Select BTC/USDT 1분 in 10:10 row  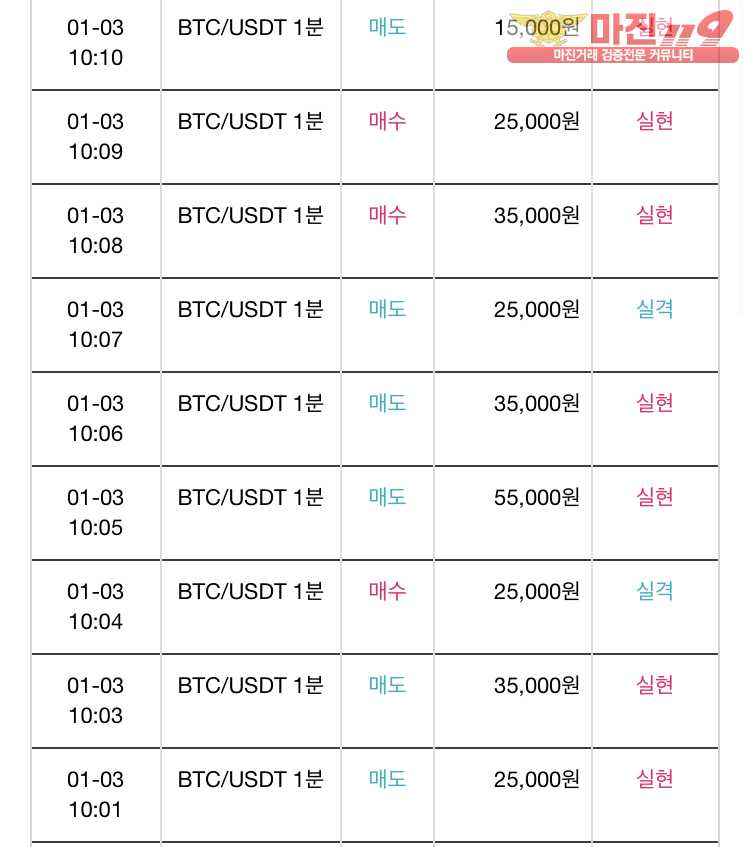pyautogui.click(x=251, y=27)
